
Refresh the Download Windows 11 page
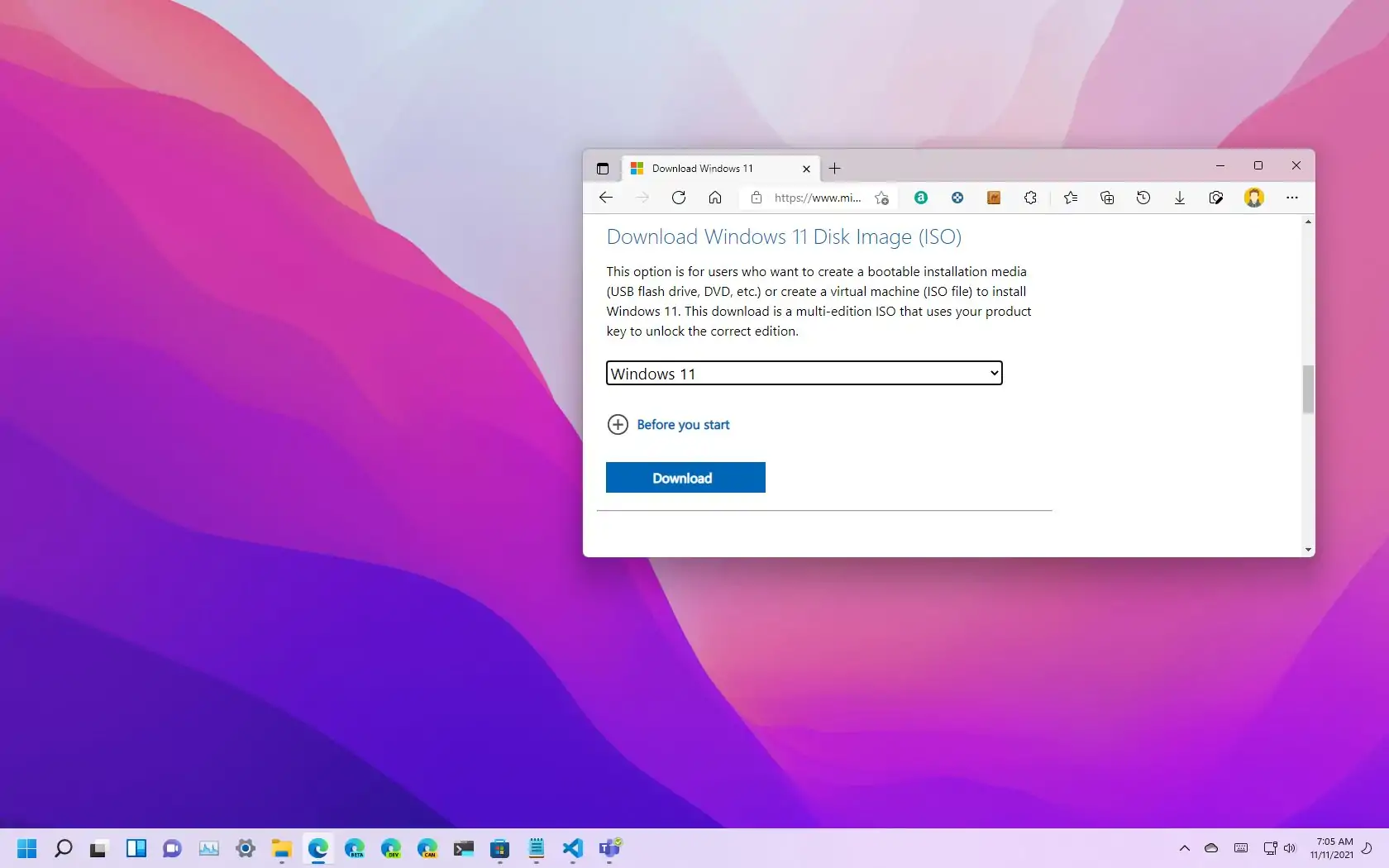pyautogui.click(x=678, y=198)
